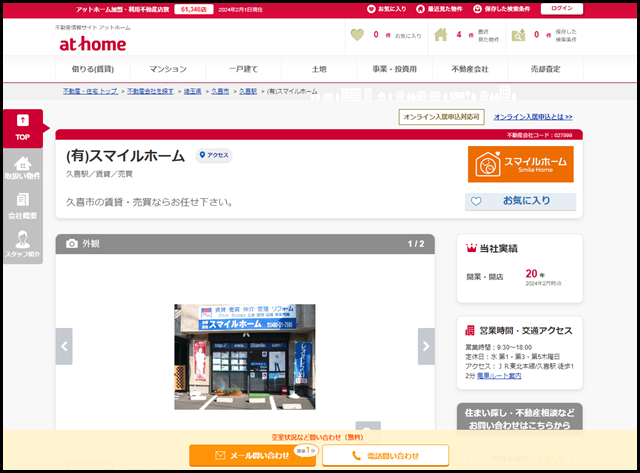The image size is (640, 473).
Task: Select the 開業・開店 20年 record text
Action: (x=514, y=277)
